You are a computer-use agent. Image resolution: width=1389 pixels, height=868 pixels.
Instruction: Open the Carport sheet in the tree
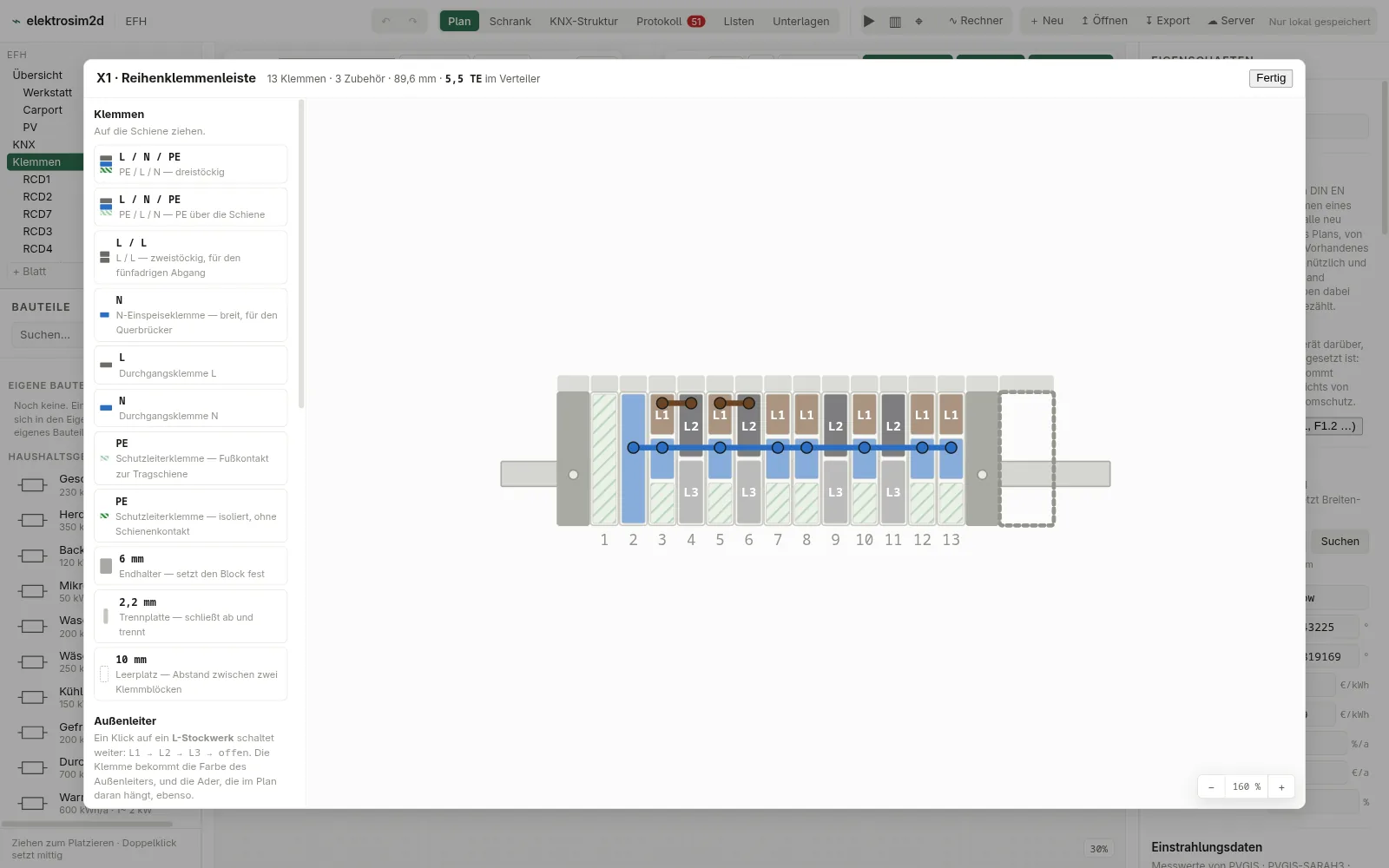pos(43,110)
